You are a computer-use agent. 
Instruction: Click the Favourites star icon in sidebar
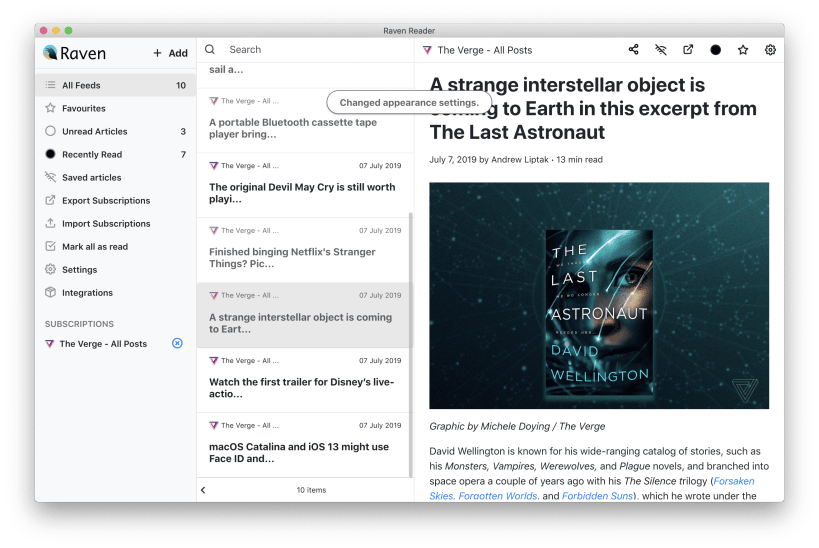[50, 108]
